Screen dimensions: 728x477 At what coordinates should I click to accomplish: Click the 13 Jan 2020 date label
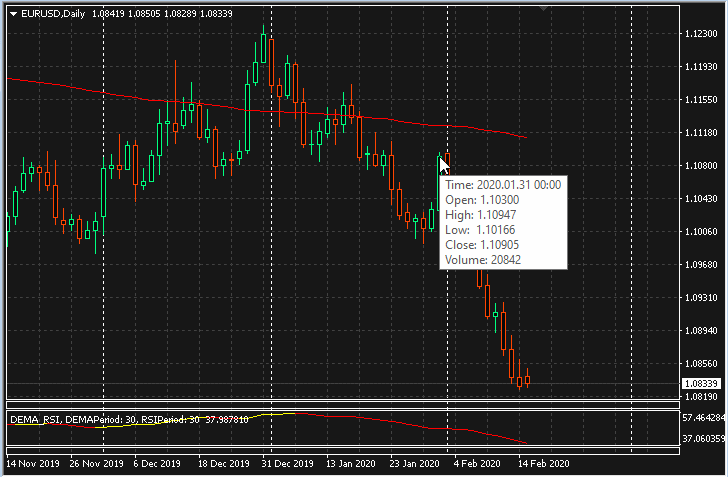point(351,464)
